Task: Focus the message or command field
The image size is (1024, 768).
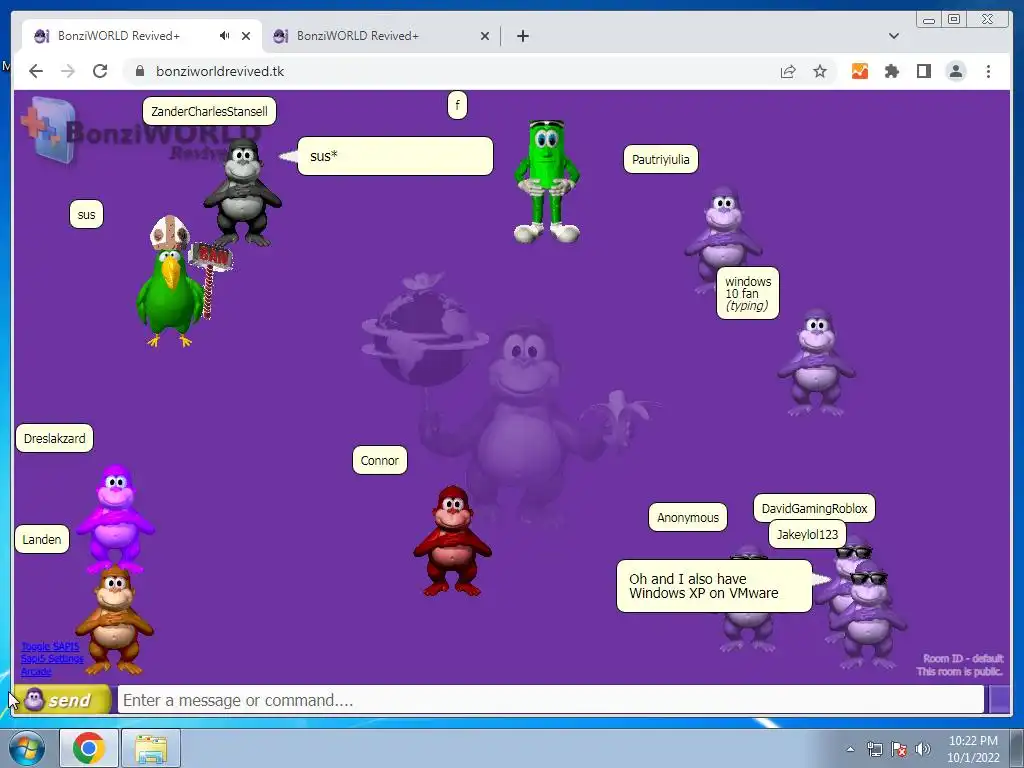Action: click(551, 700)
